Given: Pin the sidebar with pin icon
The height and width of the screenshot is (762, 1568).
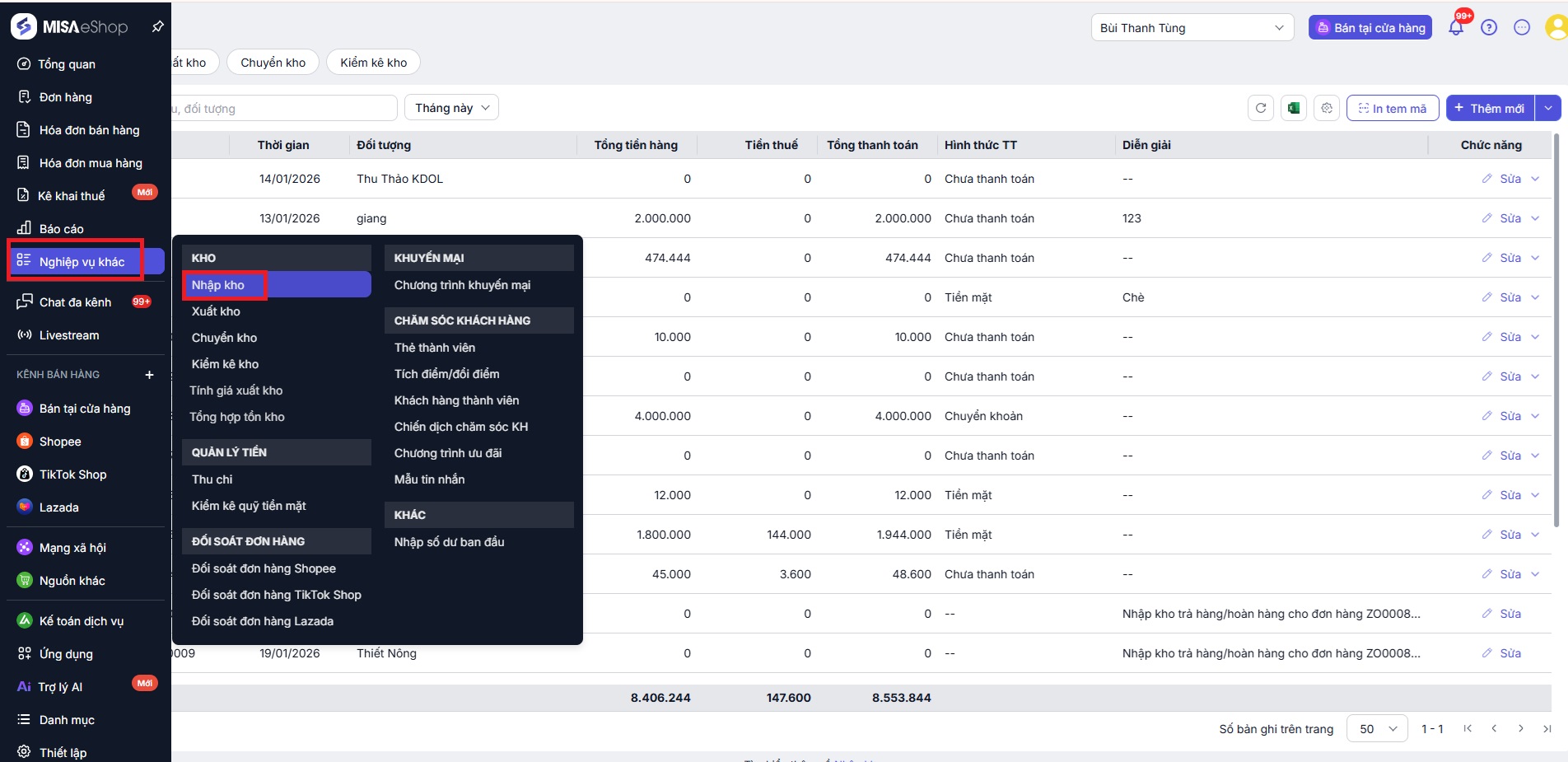Looking at the screenshot, I should coord(157,27).
